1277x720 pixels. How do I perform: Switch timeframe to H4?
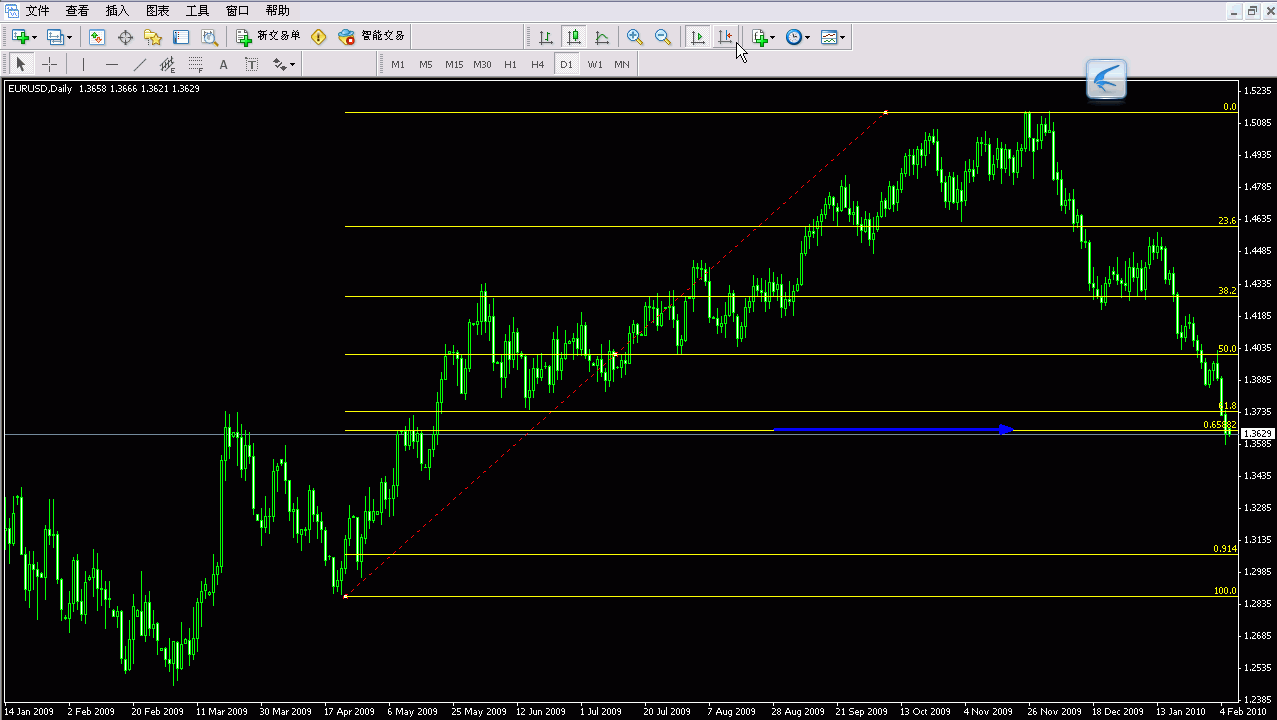click(x=538, y=64)
